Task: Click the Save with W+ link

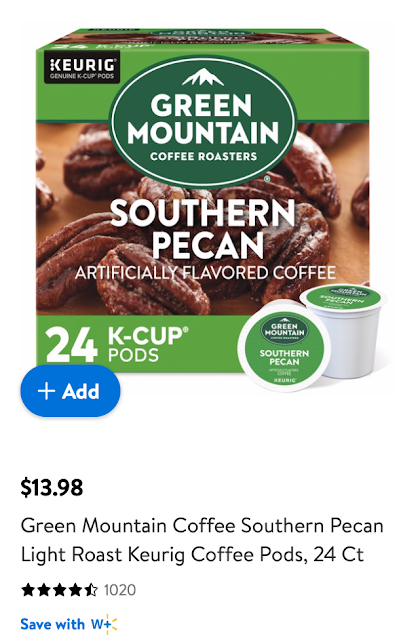Action: tap(69, 624)
